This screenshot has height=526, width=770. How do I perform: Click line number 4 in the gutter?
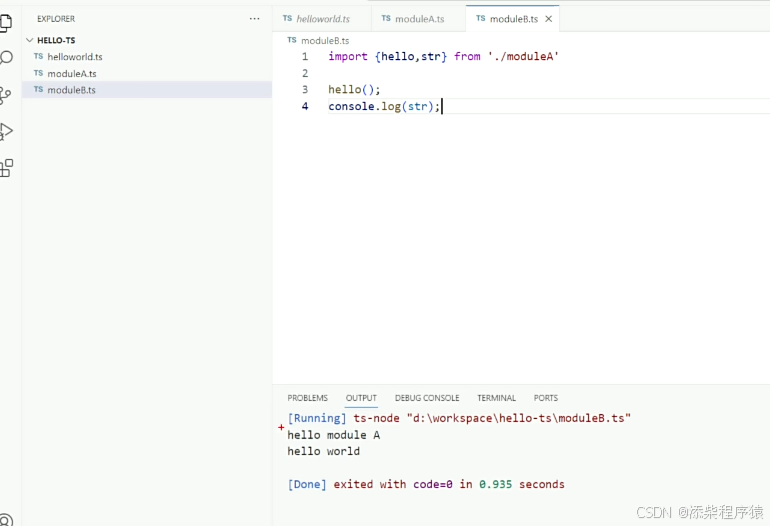coord(305,106)
